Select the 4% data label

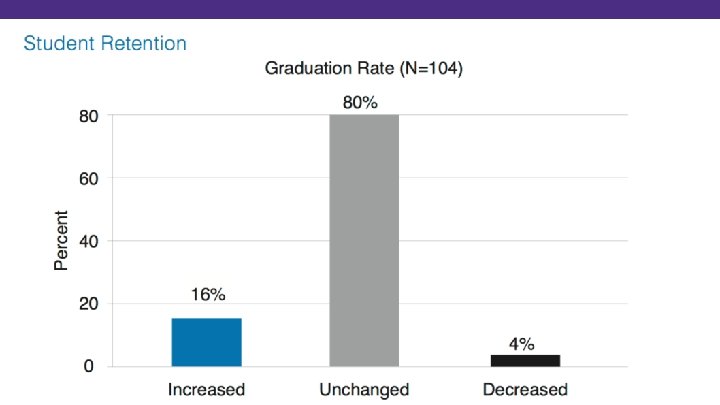coord(522,344)
